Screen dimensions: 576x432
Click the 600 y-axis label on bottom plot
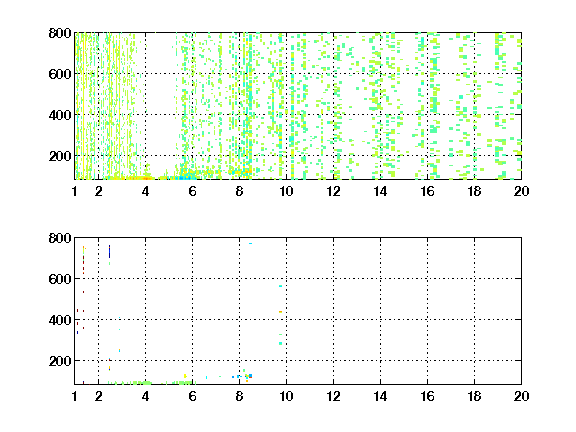(60, 279)
